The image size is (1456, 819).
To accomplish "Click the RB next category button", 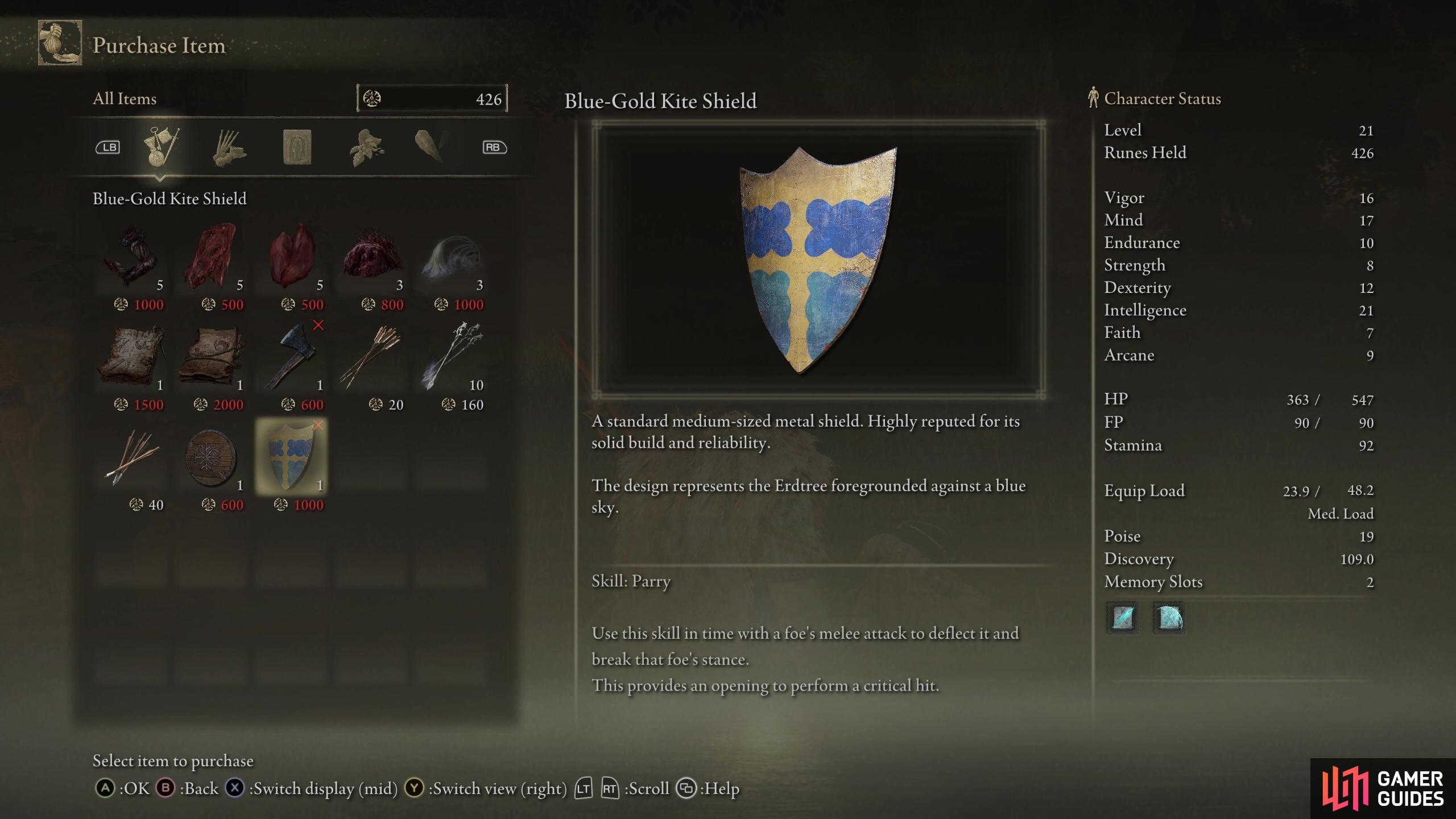I will coord(494,147).
